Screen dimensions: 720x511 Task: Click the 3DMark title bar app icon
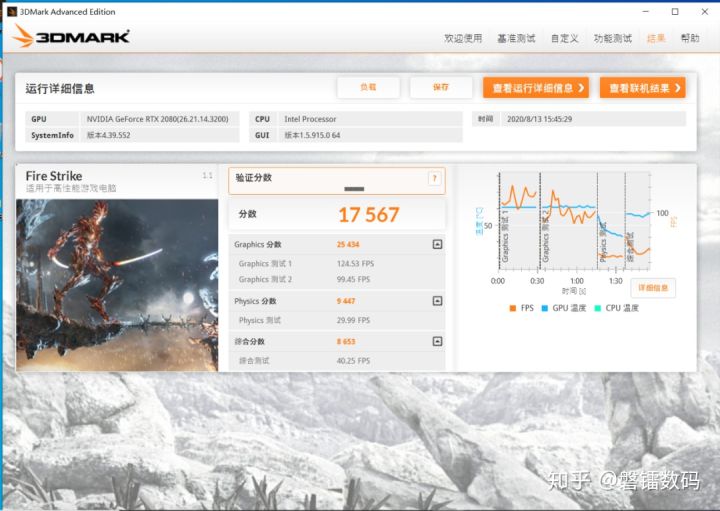pos(12,11)
